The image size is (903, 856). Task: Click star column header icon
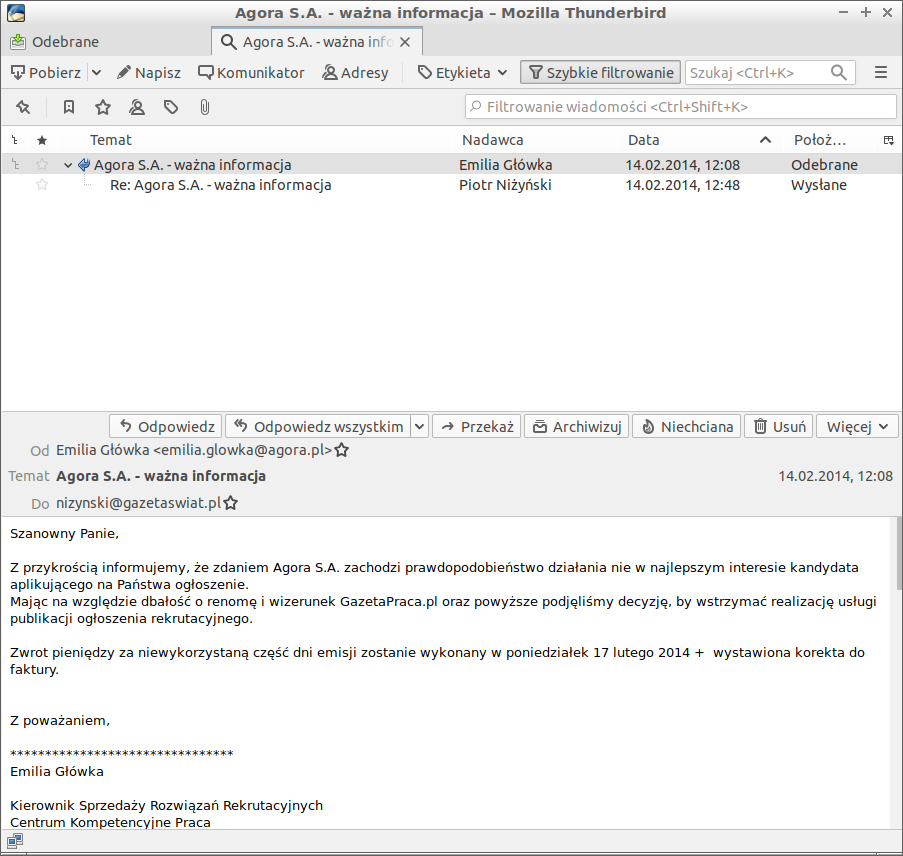point(41,140)
